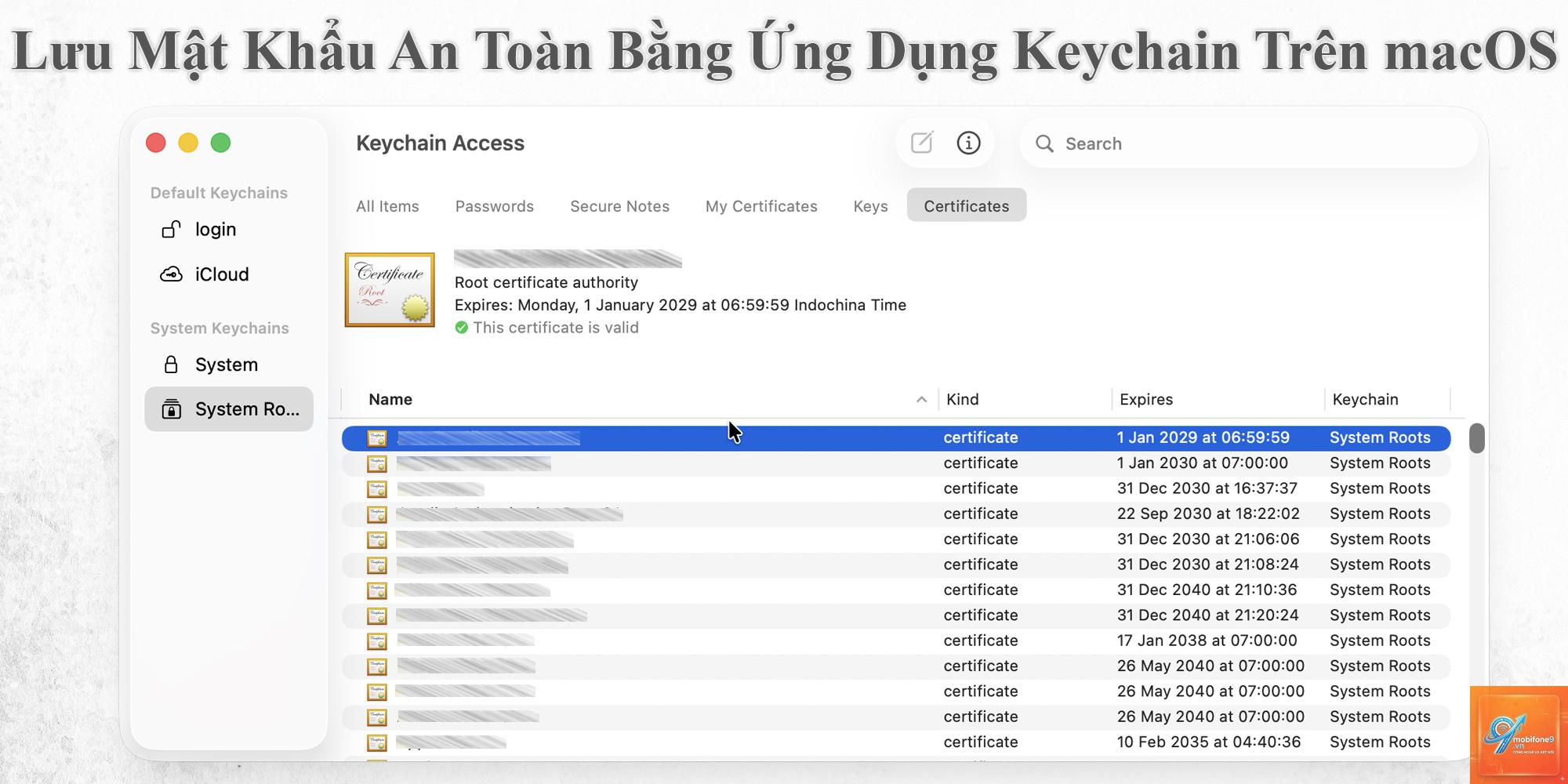Click 'This certificate is valid' text

[556, 328]
